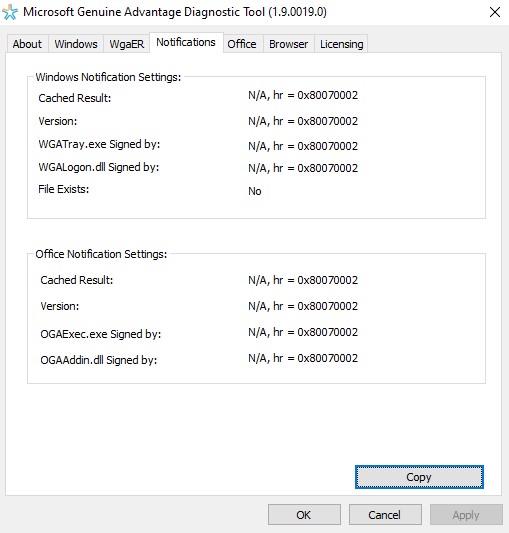Click the Windows Version label
The image size is (509, 533).
(58, 121)
